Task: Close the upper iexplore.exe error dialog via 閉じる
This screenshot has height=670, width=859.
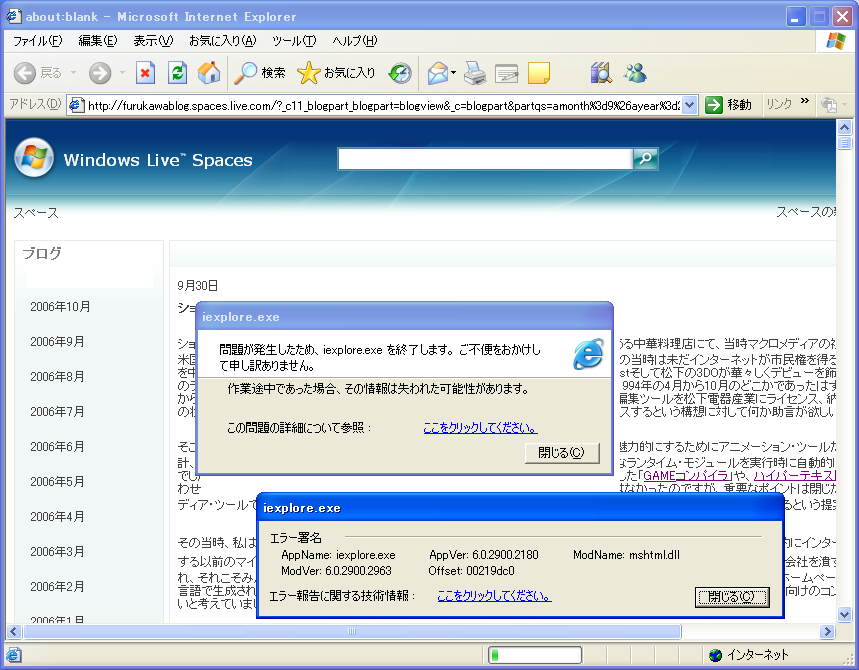Action: pos(562,453)
